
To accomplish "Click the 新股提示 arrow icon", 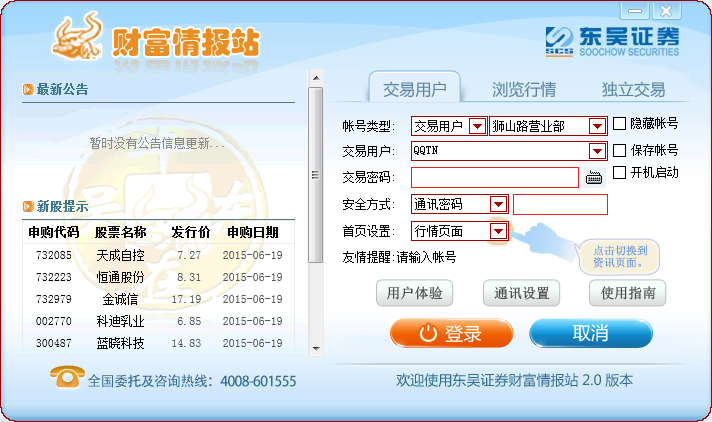I will click(28, 208).
